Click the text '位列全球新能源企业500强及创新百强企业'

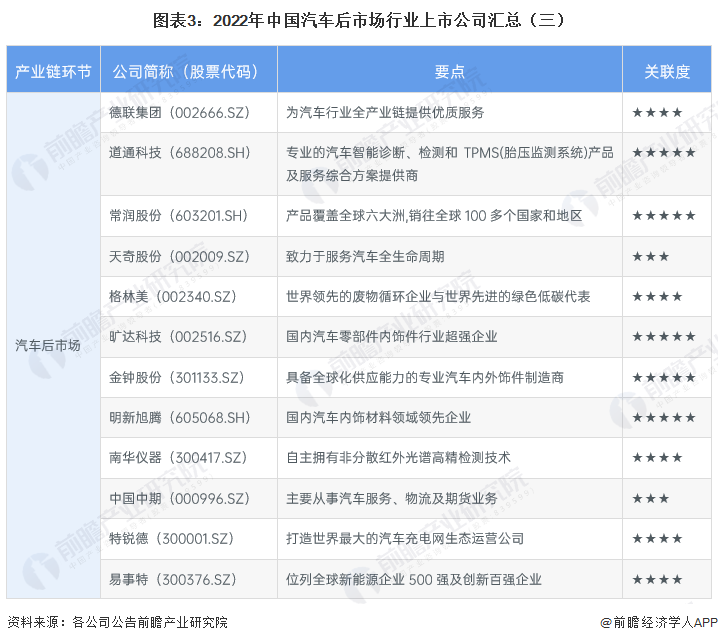tap(413, 580)
